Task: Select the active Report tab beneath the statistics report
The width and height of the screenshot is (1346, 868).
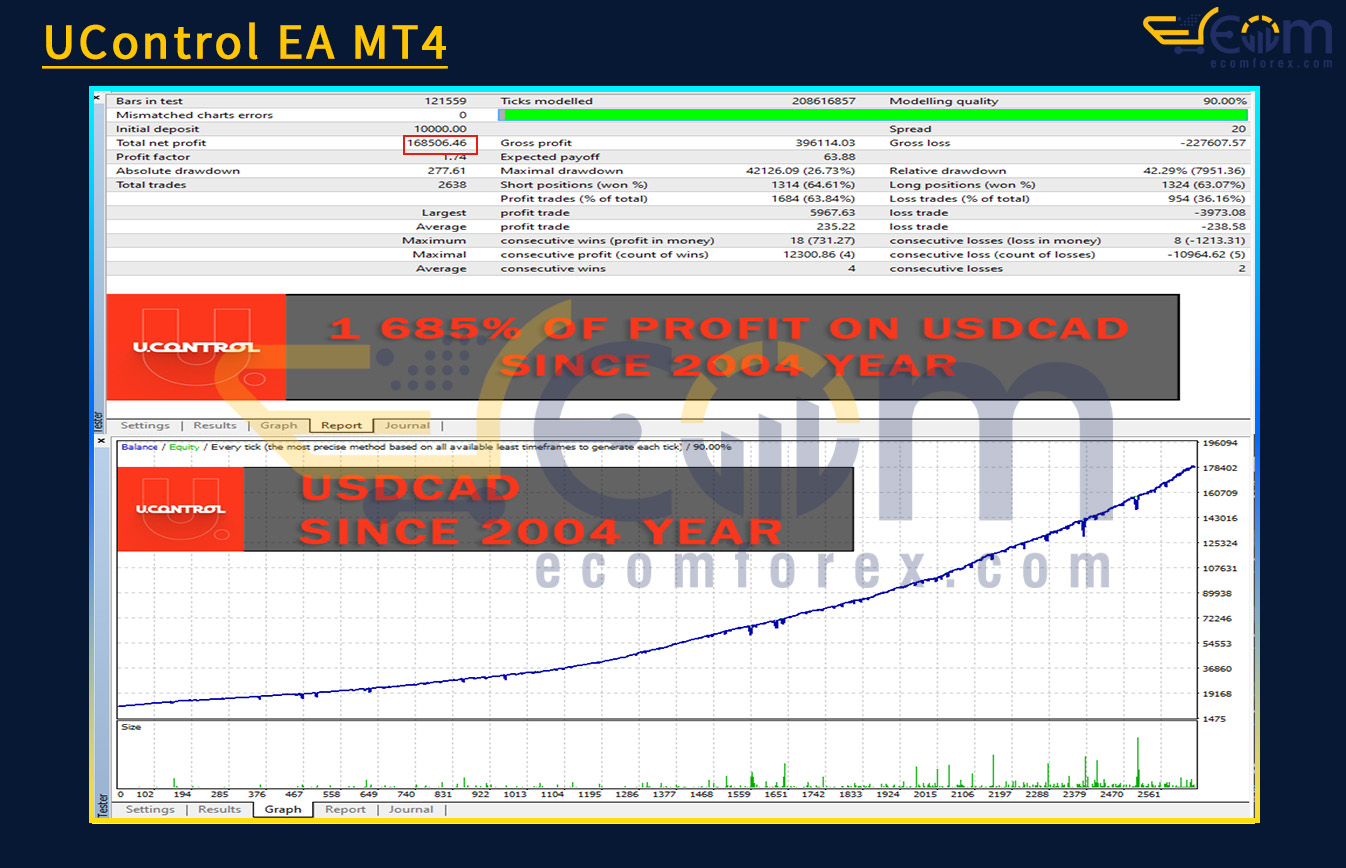Action: (x=341, y=426)
